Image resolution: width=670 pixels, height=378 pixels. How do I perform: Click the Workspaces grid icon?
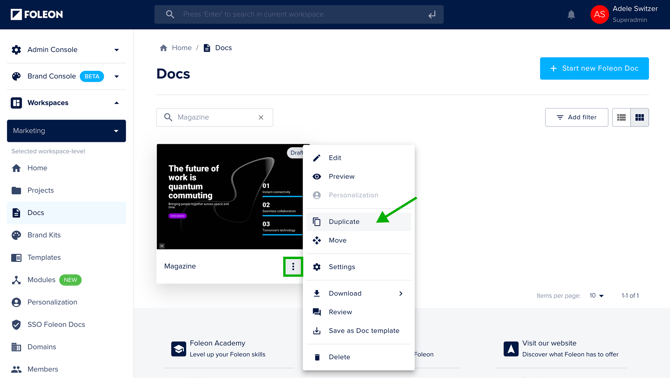coord(16,103)
